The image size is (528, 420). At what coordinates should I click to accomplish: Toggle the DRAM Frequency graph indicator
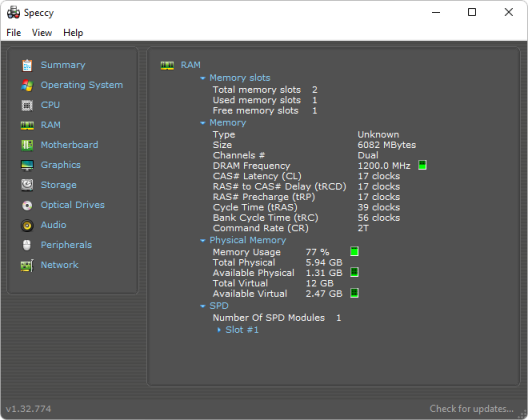tap(422, 165)
